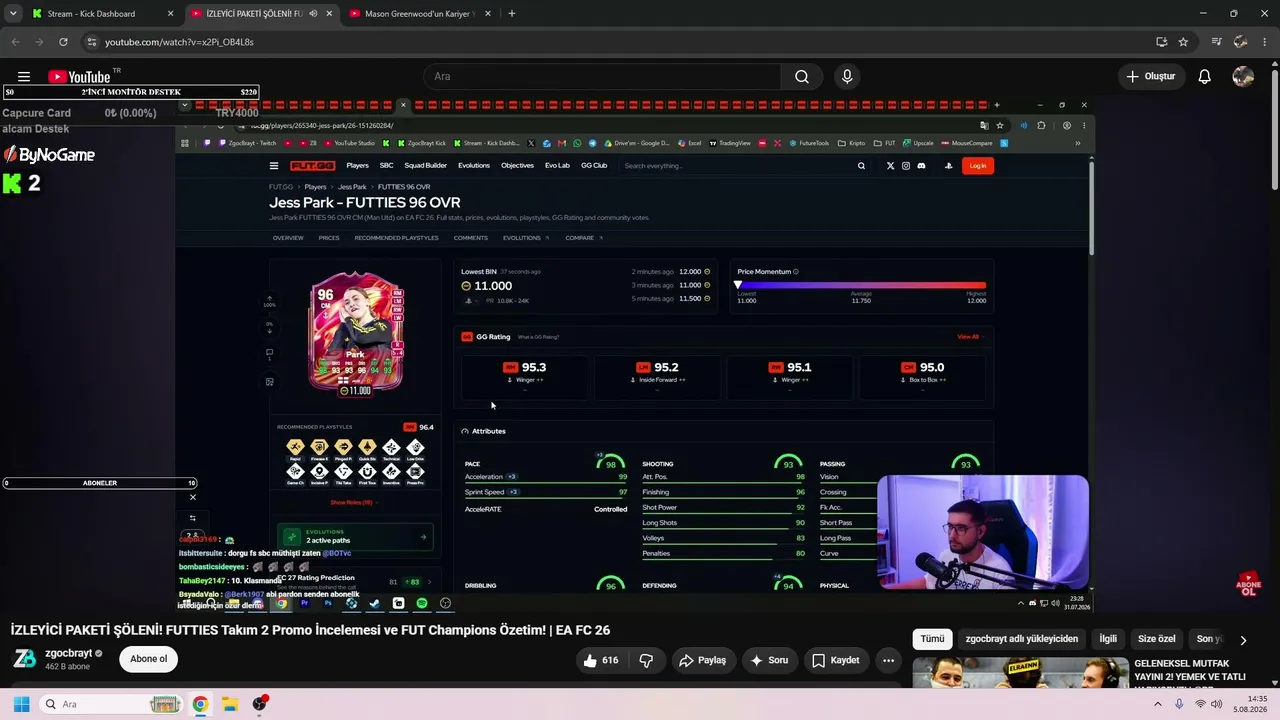Like the video with 616 likes
Image resolution: width=1280 pixels, height=720 pixels.
click(x=600, y=660)
